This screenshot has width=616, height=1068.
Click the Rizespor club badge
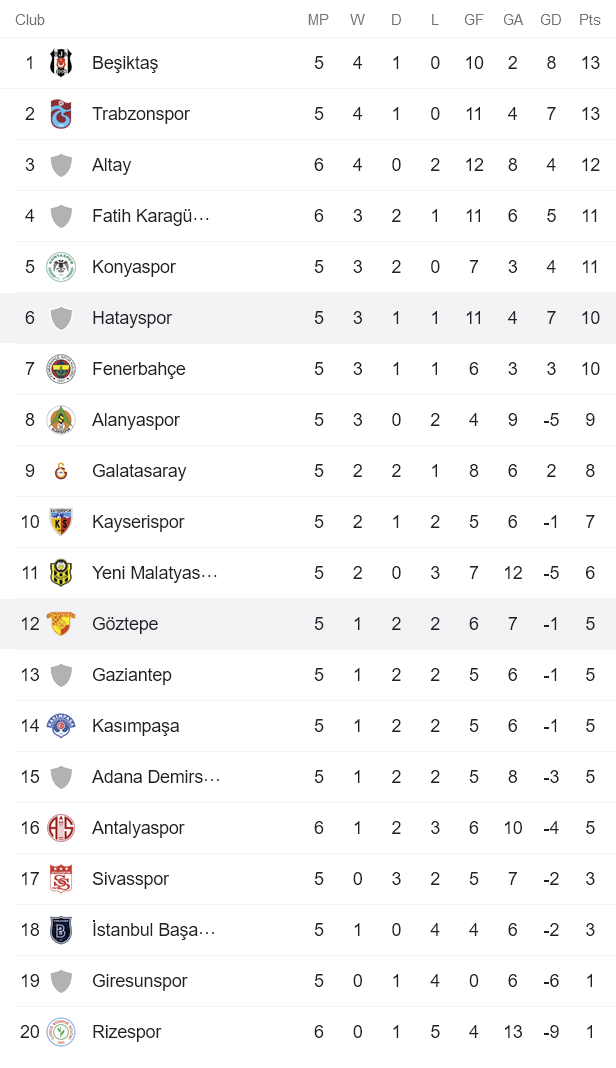[61, 1031]
